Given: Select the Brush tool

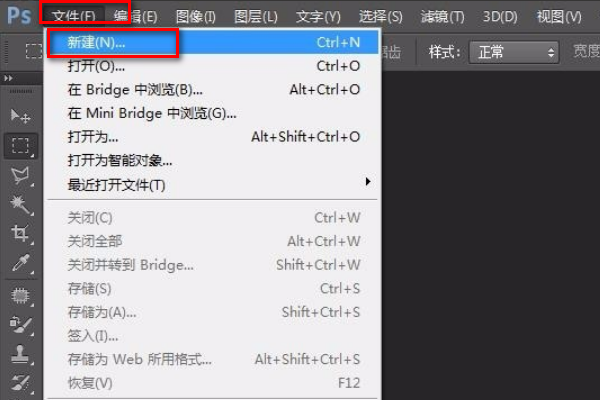Looking at the screenshot, I should (x=20, y=325).
